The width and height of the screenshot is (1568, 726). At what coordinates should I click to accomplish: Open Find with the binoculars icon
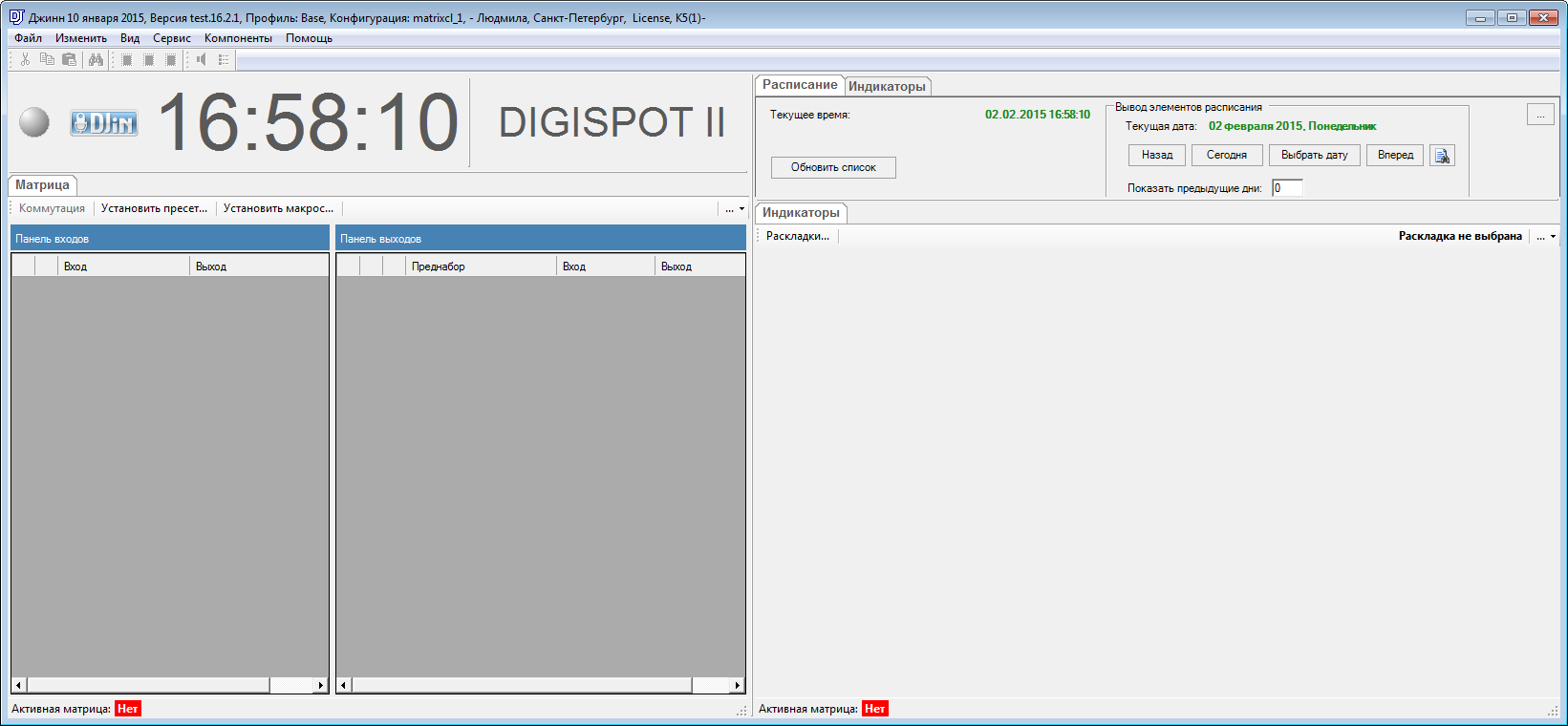pos(96,59)
